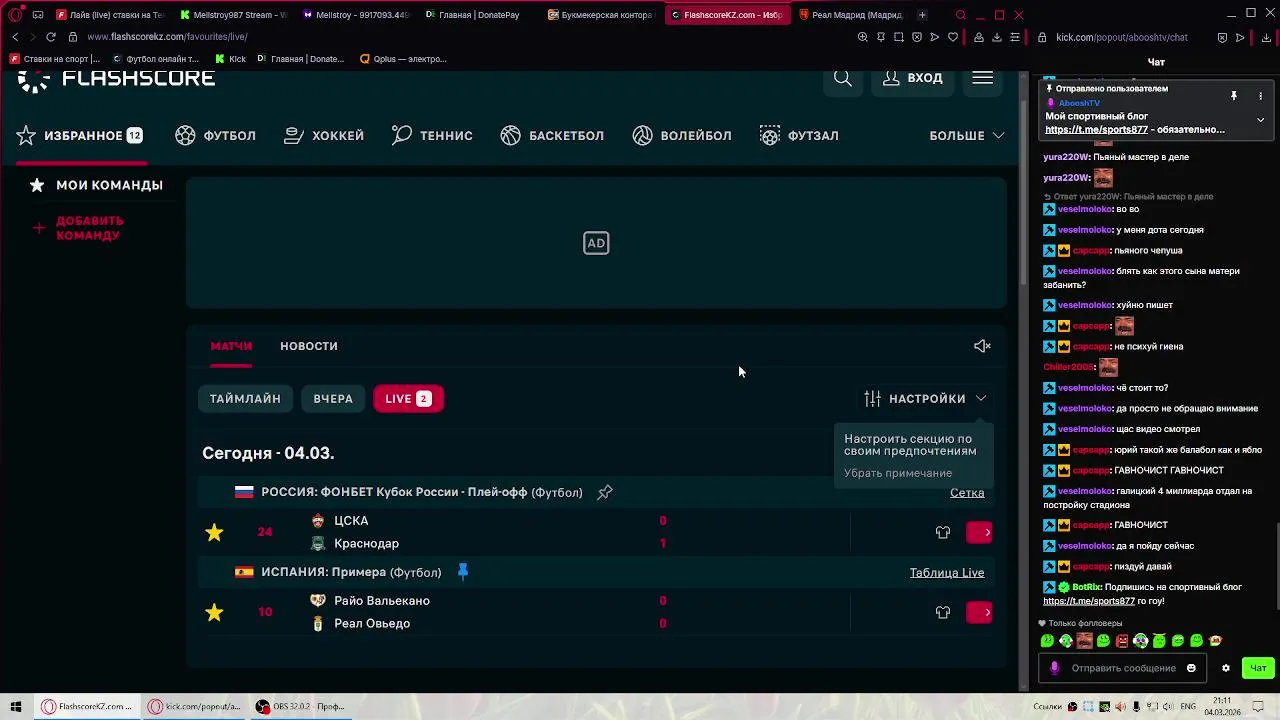Open the Сетка bracket link

[967, 493]
